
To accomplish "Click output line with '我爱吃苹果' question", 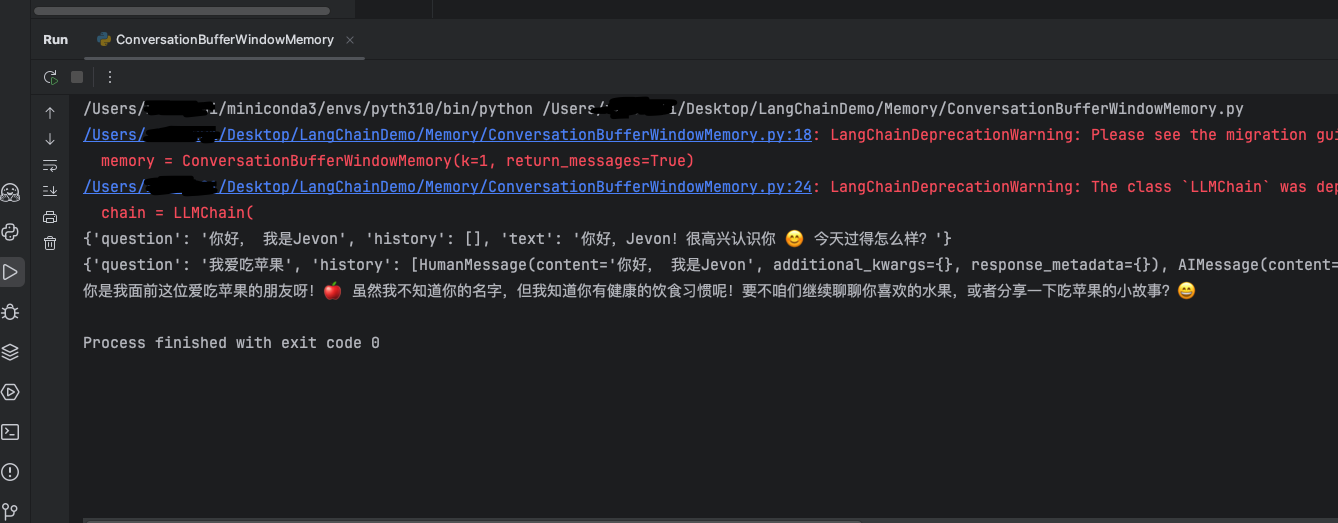I will (710, 265).
